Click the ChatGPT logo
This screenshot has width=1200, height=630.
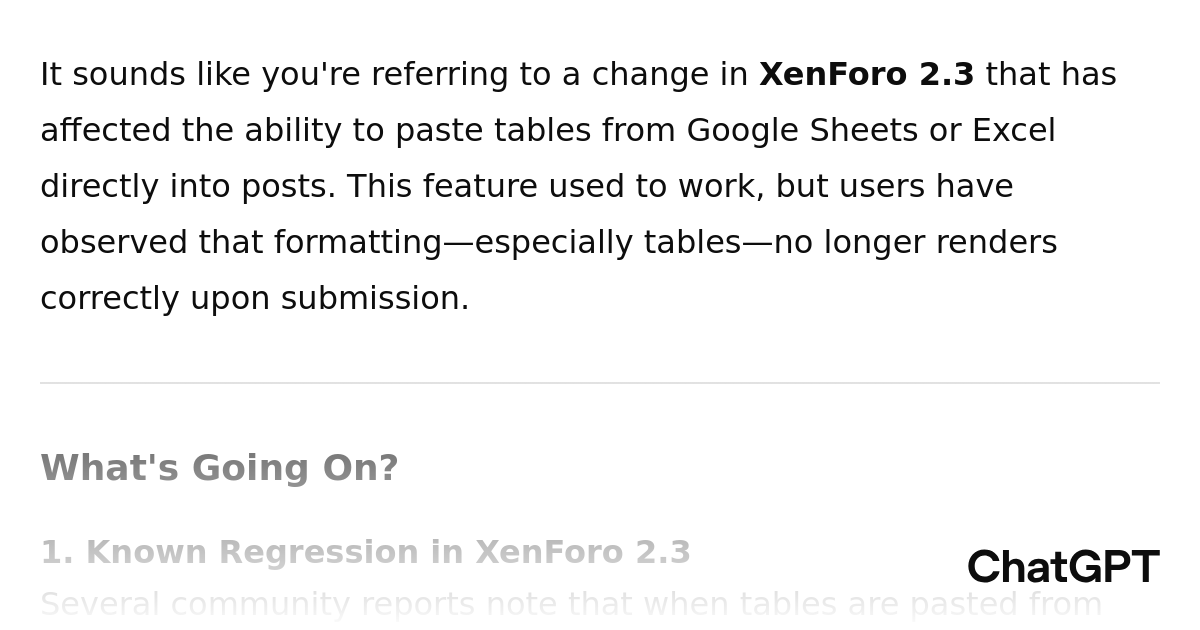coord(1063,567)
